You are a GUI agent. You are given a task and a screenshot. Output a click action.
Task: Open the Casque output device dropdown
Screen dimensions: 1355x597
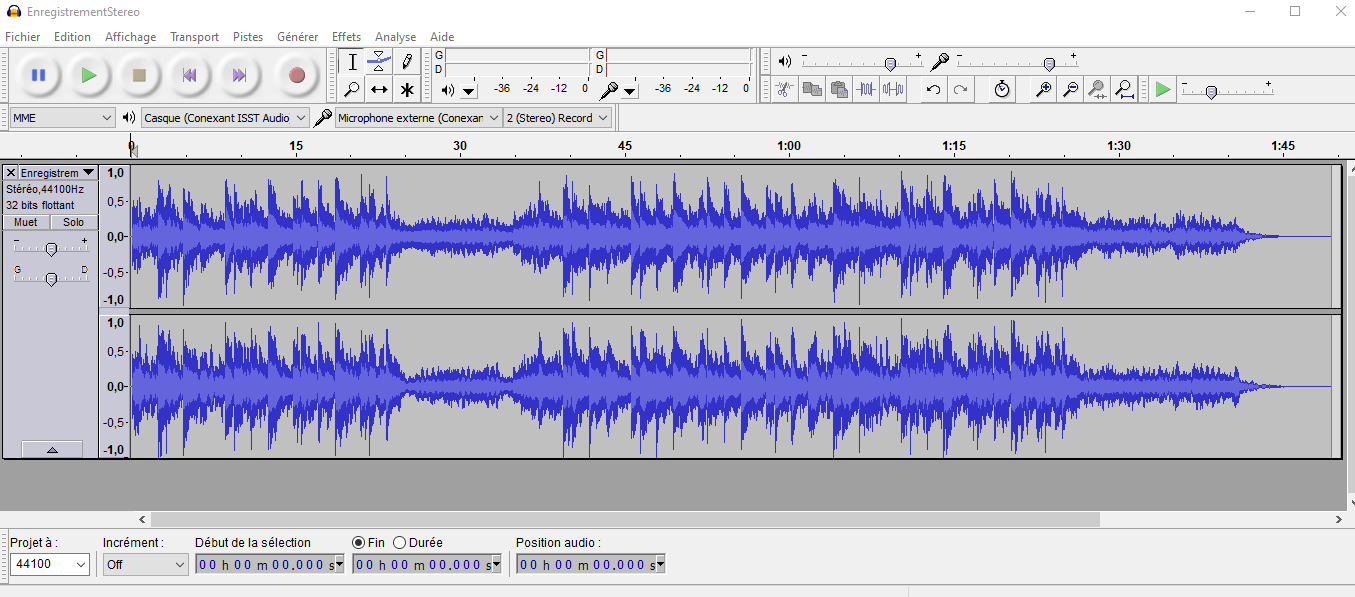[x=225, y=118]
